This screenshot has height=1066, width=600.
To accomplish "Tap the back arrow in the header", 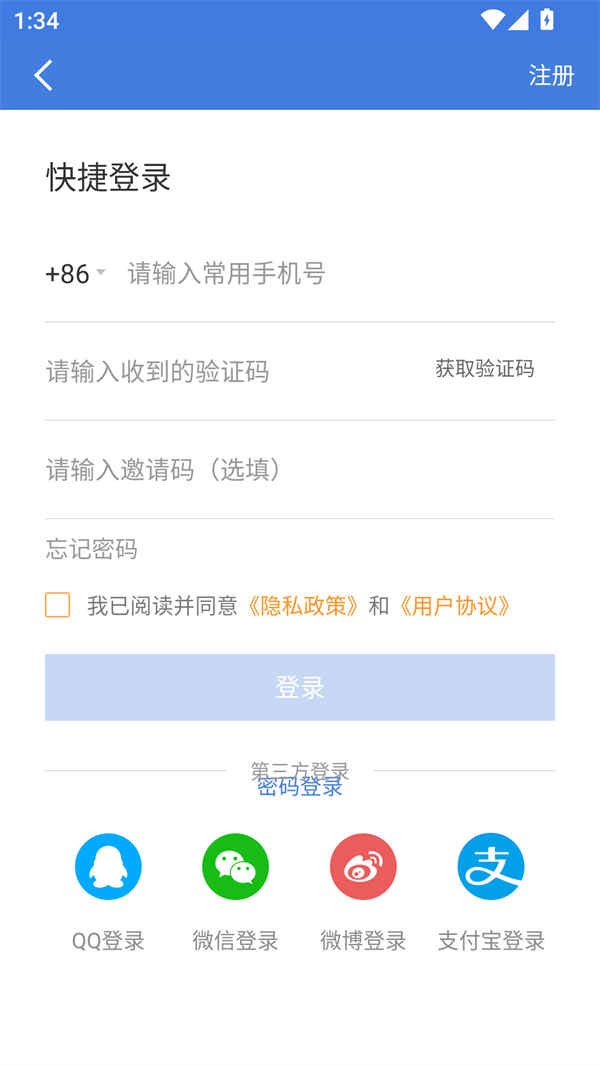I will tap(43, 74).
